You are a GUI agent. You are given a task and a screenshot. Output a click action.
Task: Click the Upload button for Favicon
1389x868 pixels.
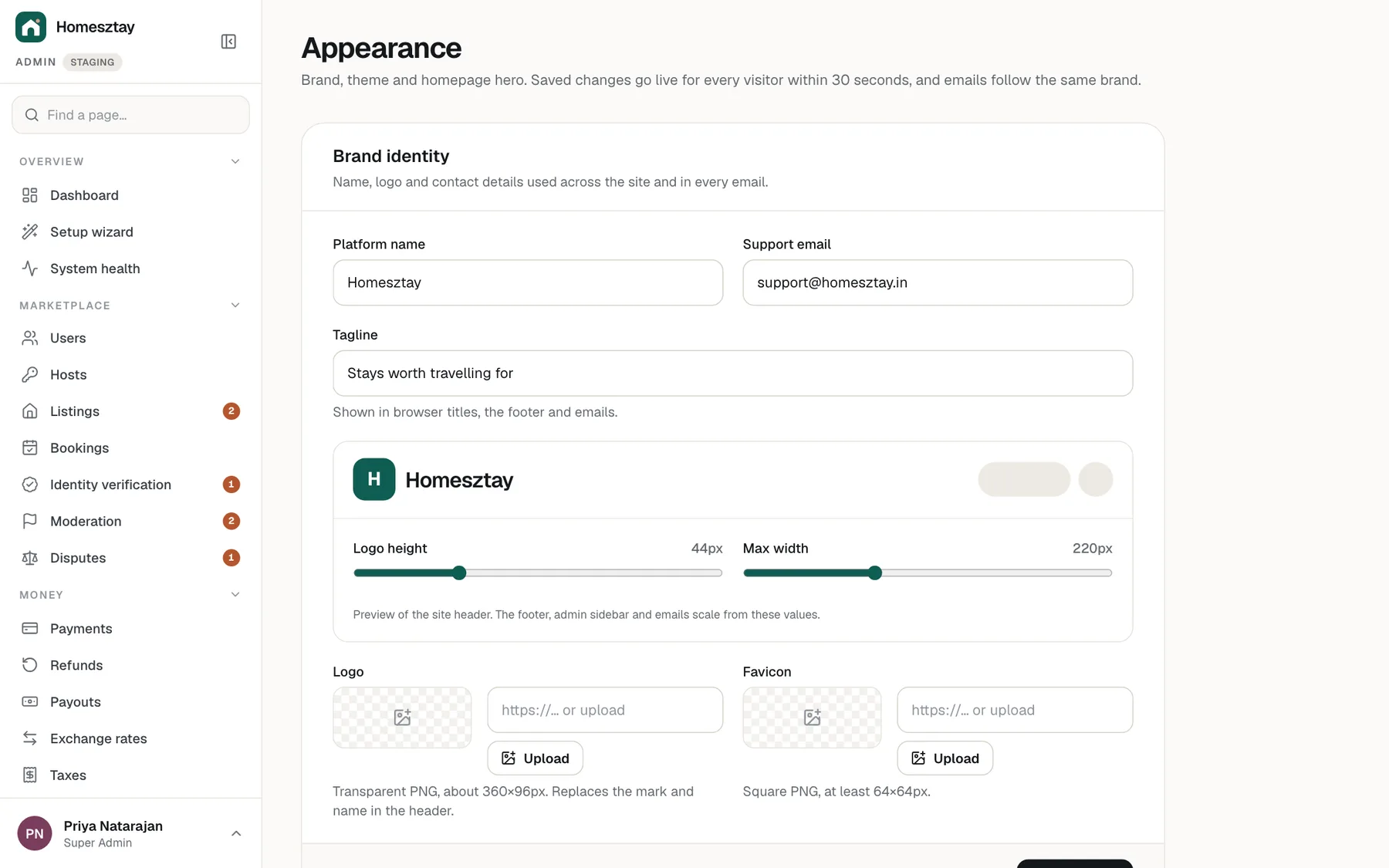(x=945, y=758)
